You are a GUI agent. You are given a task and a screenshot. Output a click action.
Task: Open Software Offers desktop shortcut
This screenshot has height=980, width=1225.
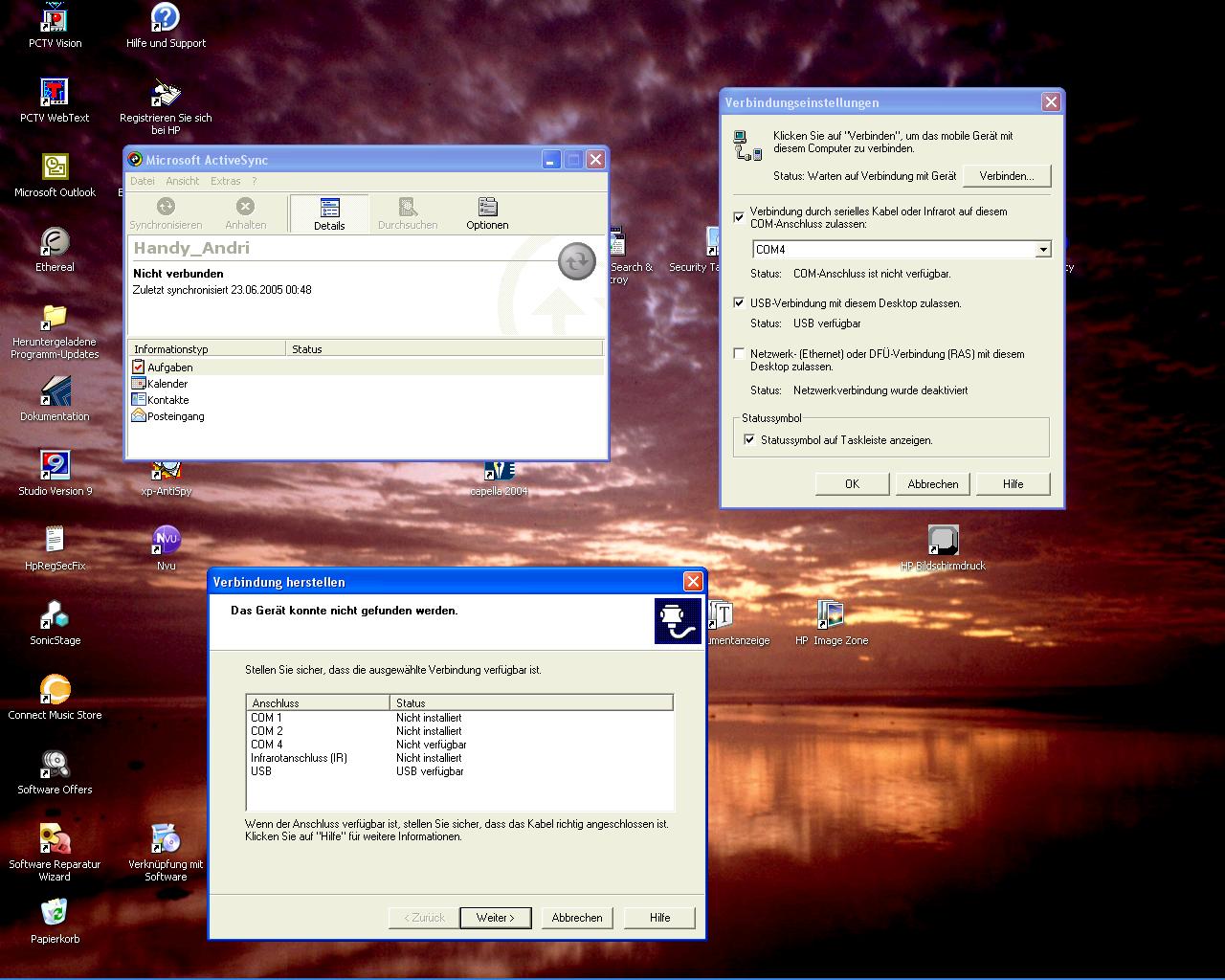(x=55, y=772)
